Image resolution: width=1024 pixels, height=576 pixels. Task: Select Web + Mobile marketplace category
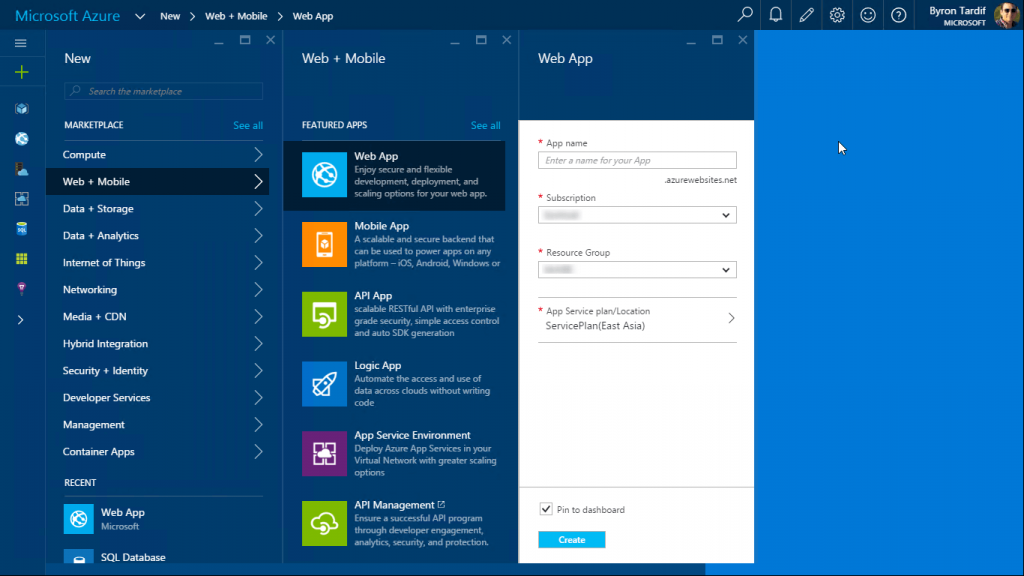(157, 182)
